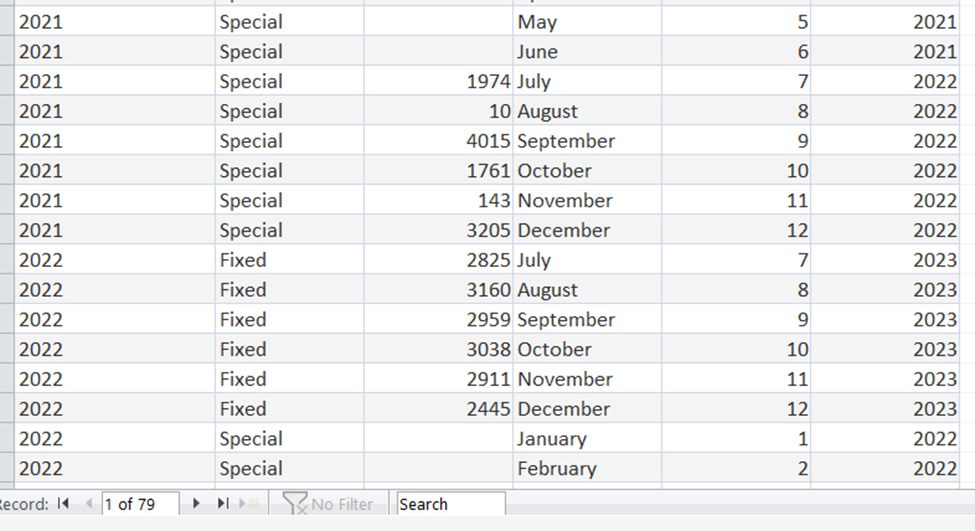Select the Fixed cell in the 2445 row

[x=290, y=409]
